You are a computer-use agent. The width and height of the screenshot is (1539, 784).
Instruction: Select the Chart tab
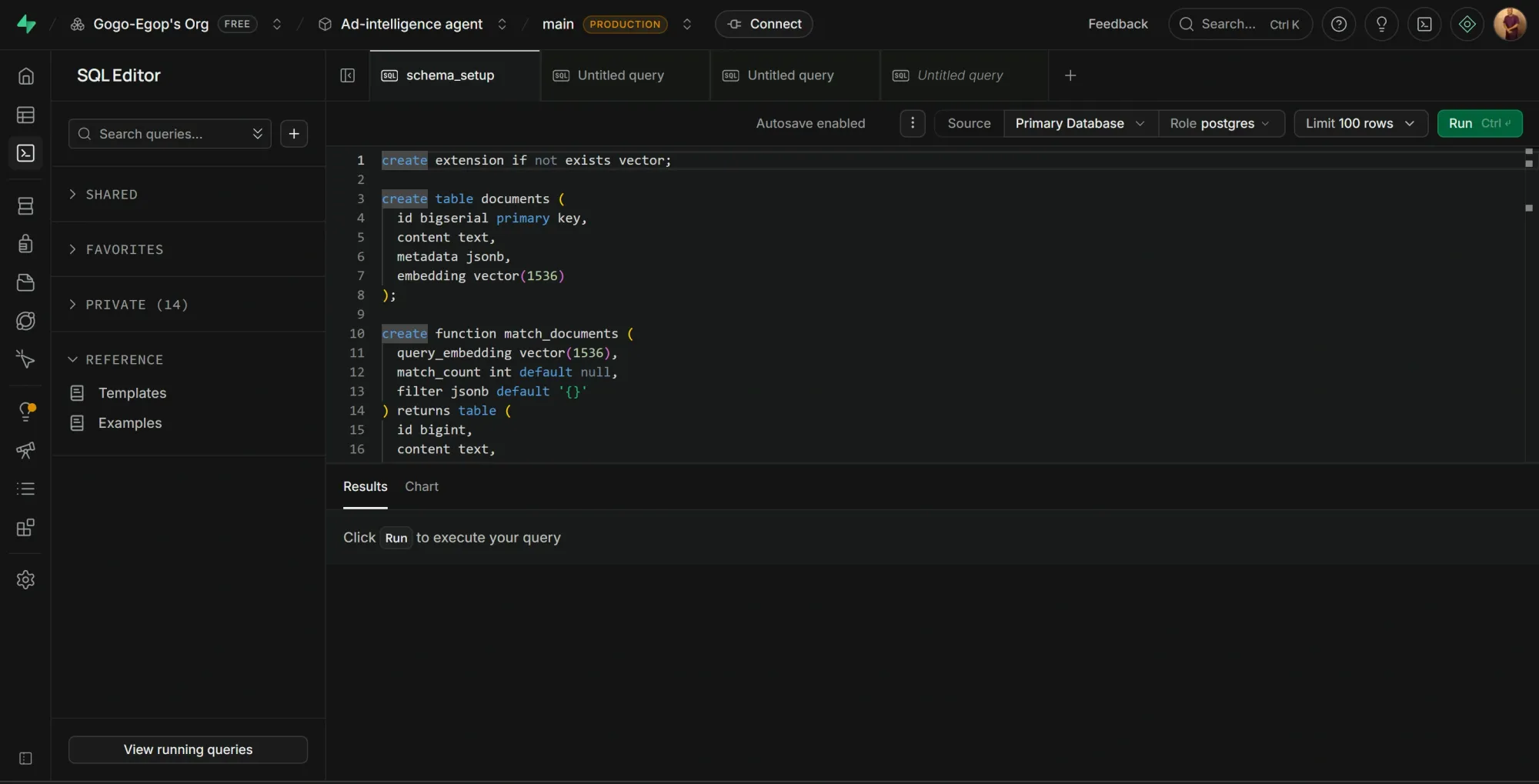422,486
